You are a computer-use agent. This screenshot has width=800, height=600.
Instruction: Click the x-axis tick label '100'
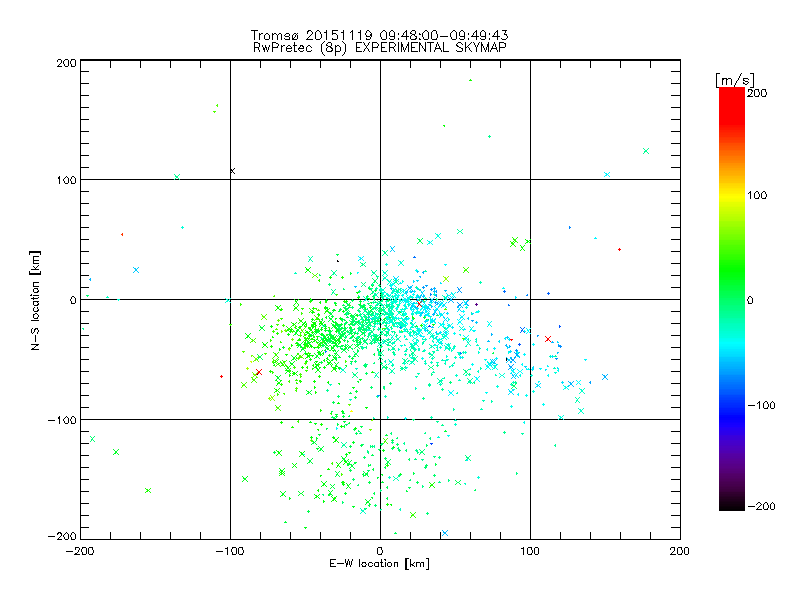(x=530, y=552)
